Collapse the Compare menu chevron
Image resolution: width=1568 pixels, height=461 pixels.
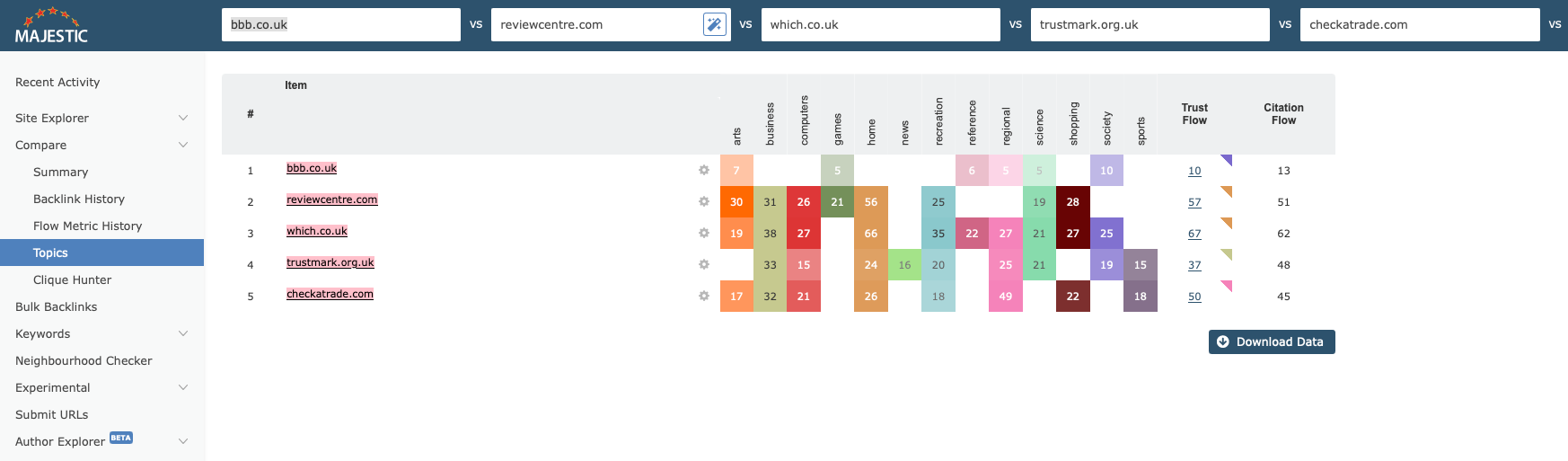183,145
